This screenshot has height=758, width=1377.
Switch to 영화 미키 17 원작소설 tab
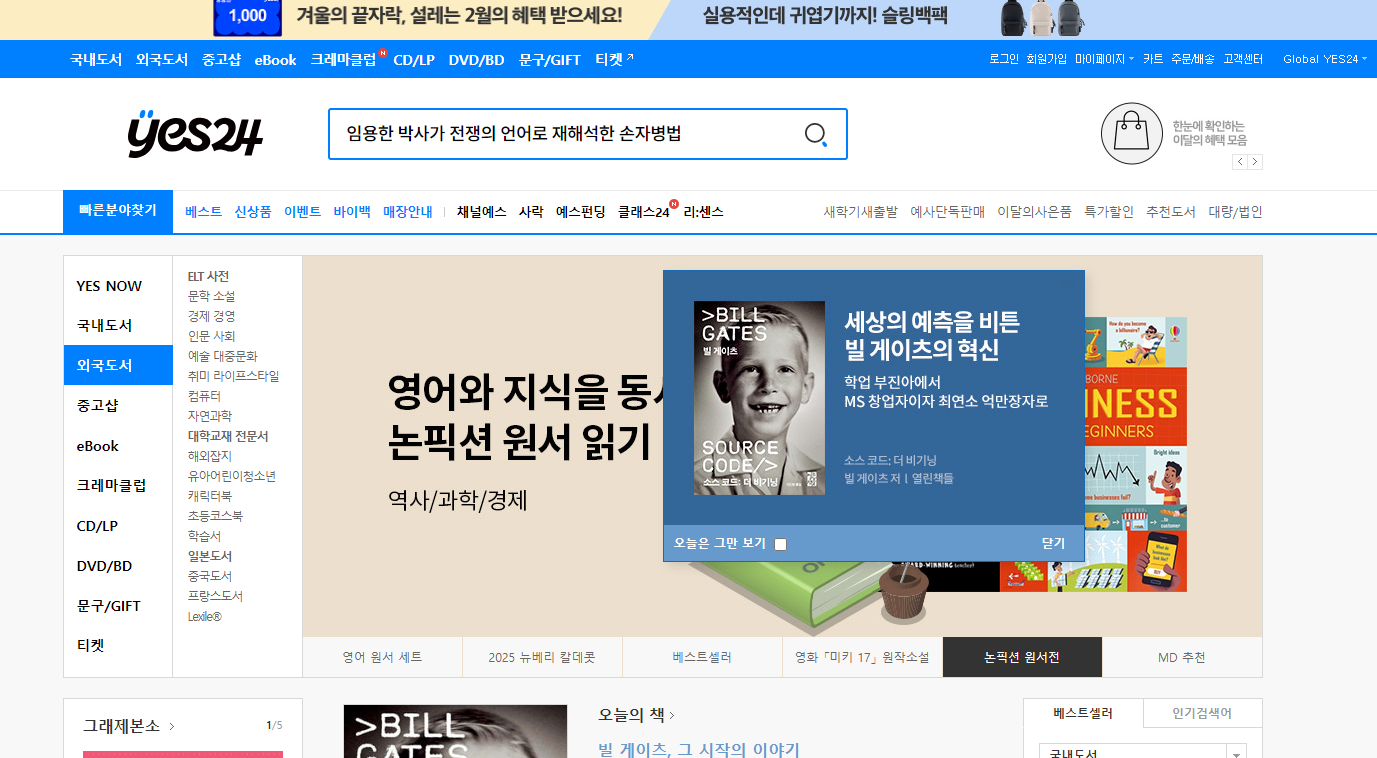point(862,657)
